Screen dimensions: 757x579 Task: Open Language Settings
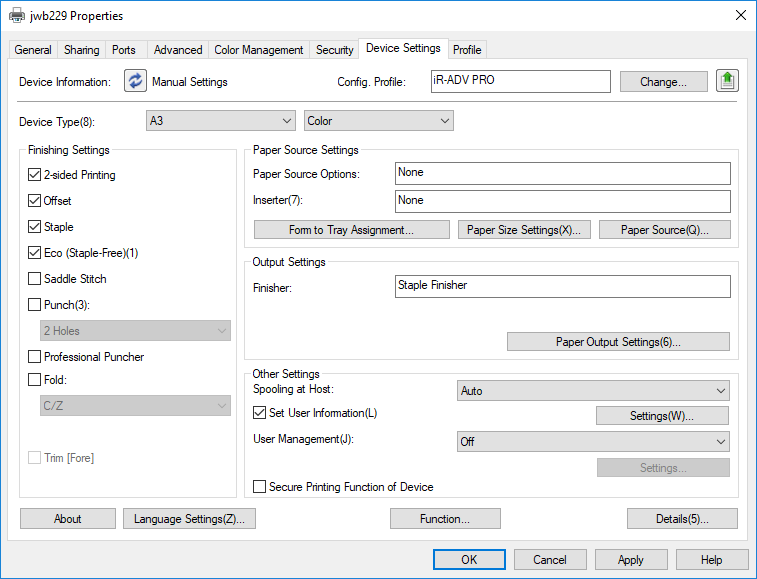click(x=190, y=519)
